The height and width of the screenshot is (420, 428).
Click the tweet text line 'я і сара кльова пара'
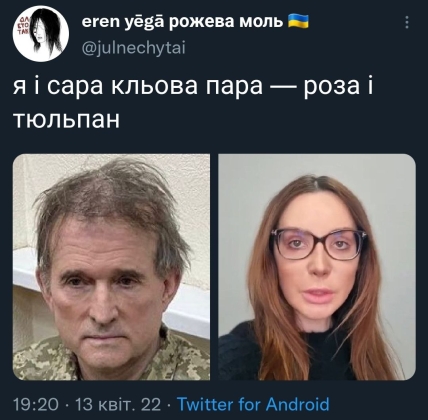tap(138, 86)
